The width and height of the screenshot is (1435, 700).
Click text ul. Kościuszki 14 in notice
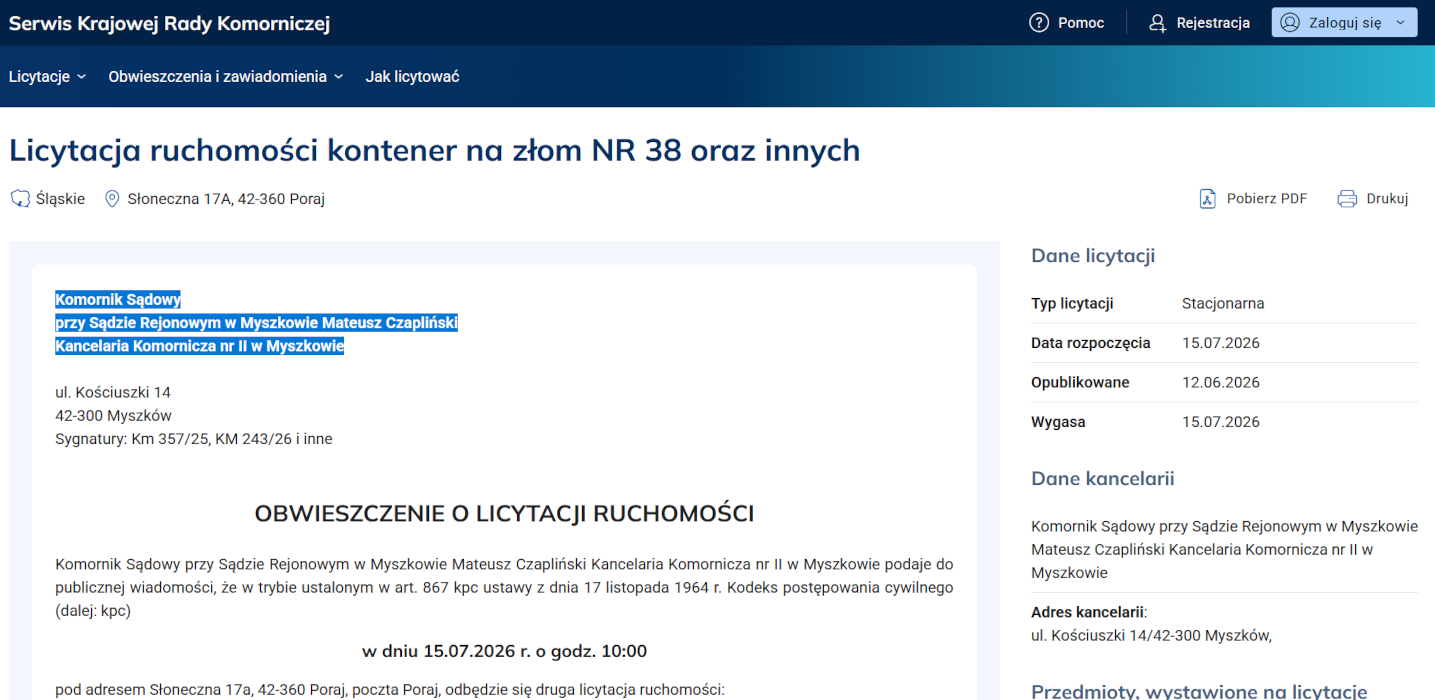(113, 392)
